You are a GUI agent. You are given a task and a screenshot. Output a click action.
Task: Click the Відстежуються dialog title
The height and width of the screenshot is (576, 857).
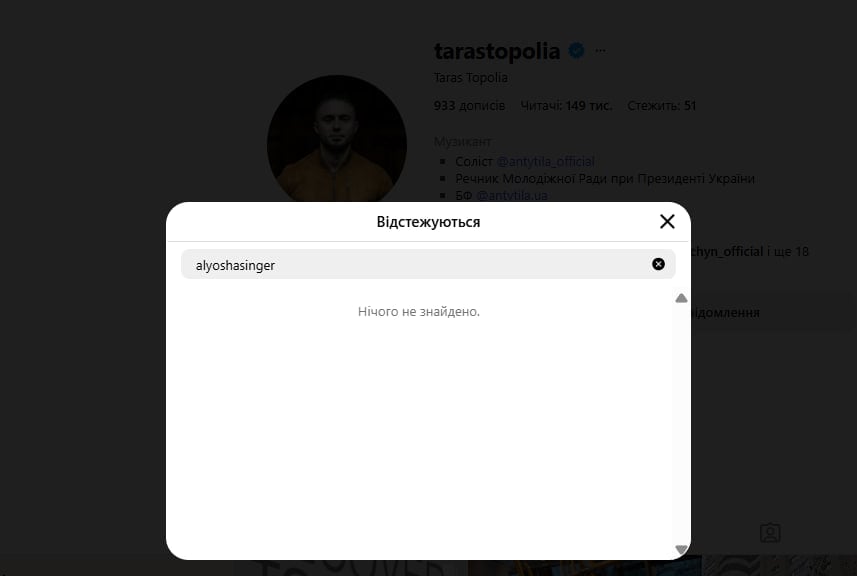click(x=428, y=222)
